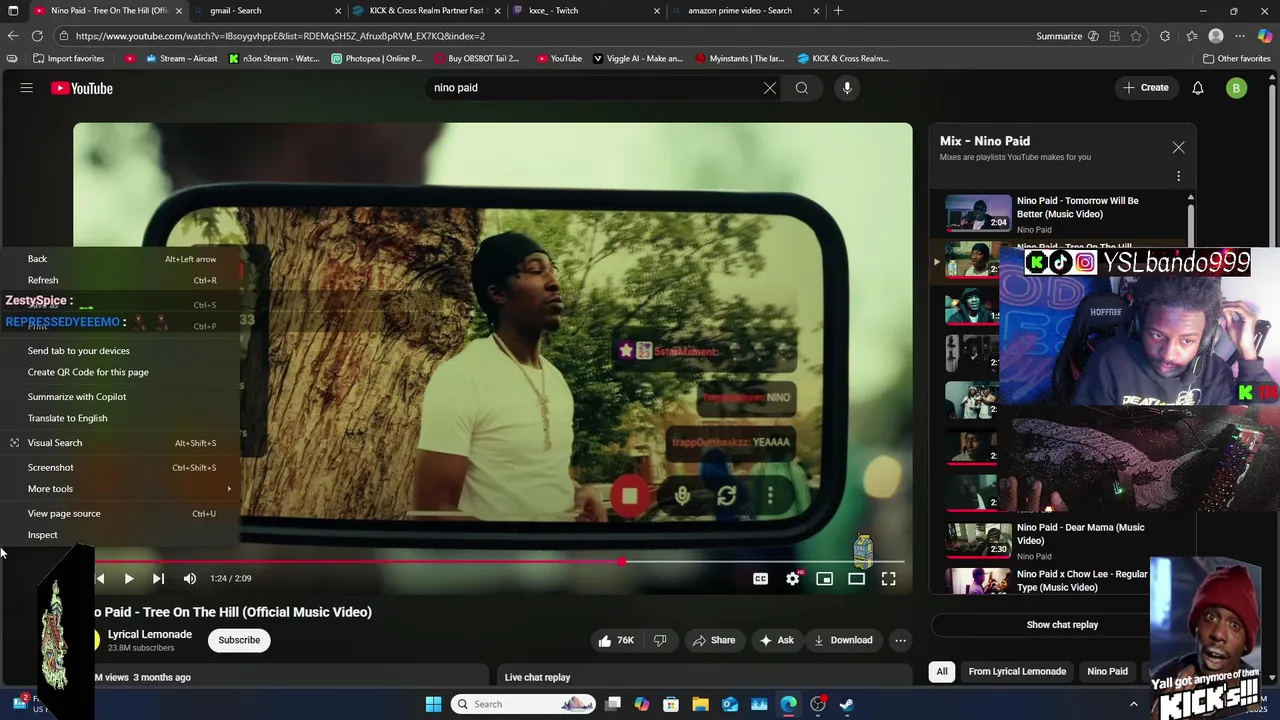The width and height of the screenshot is (1280, 720).
Task: Switch to the gmail - Search tab
Action: [x=268, y=11]
